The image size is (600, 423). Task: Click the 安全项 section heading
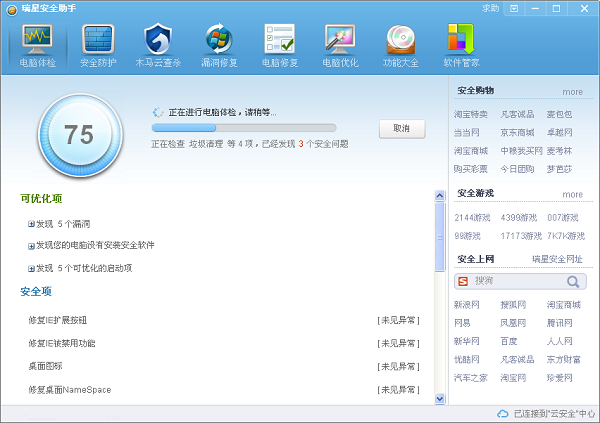[x=36, y=292]
